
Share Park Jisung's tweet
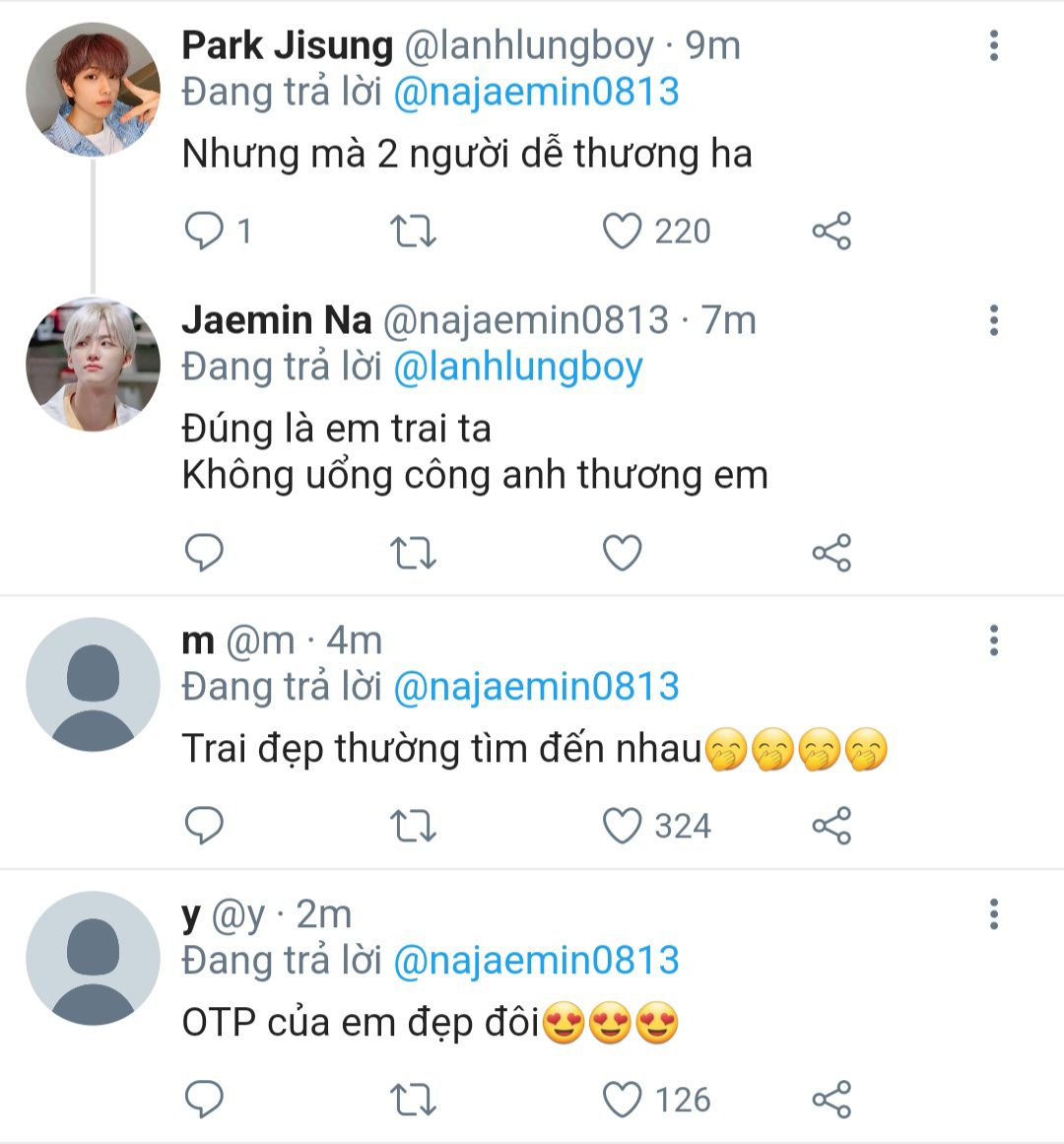pyautogui.click(x=831, y=232)
